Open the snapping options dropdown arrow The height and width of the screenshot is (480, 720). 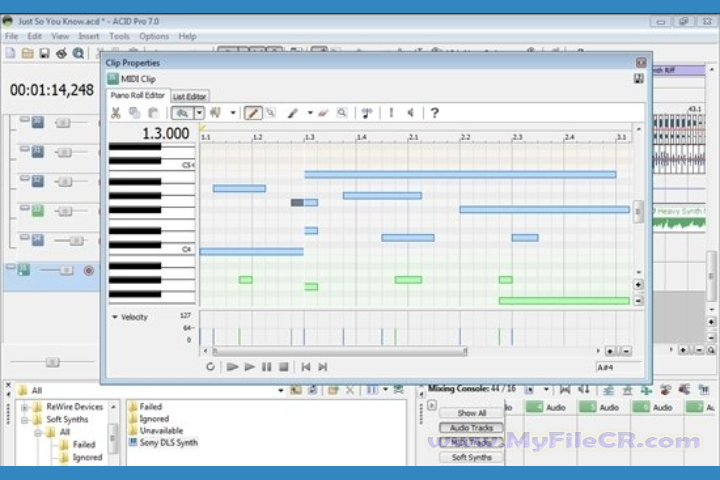coord(199,113)
